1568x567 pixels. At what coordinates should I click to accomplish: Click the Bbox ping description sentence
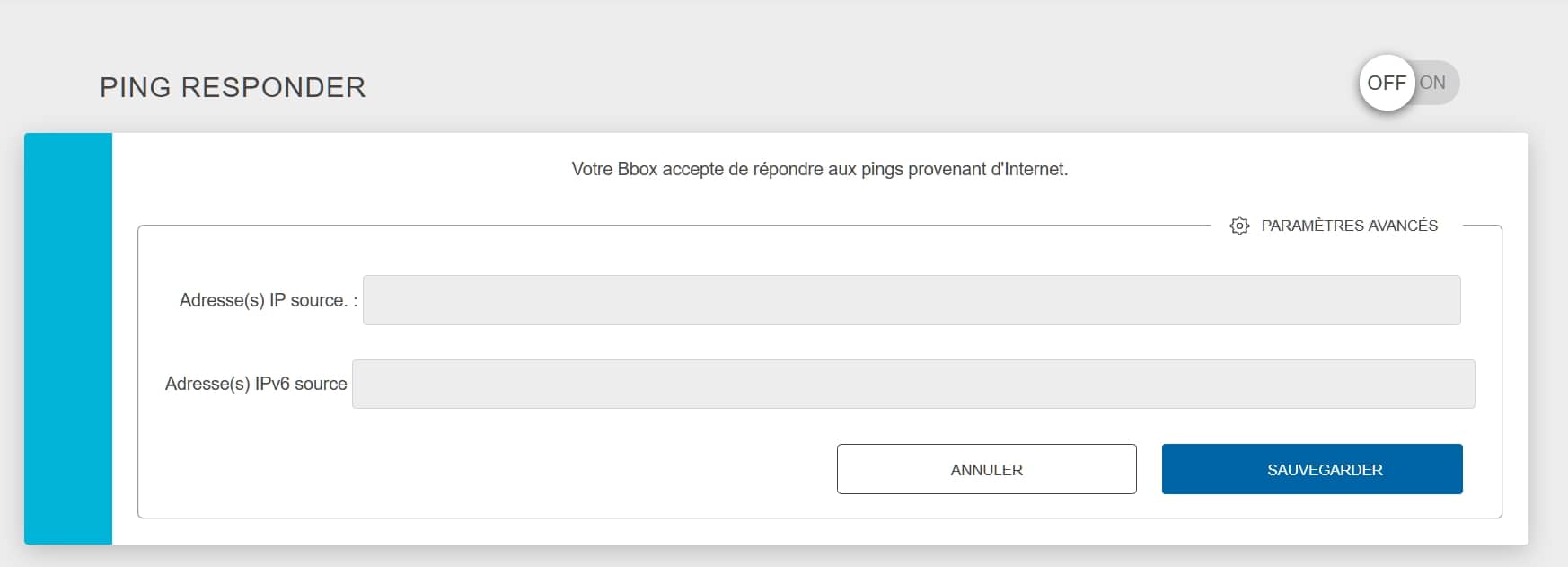point(819,169)
